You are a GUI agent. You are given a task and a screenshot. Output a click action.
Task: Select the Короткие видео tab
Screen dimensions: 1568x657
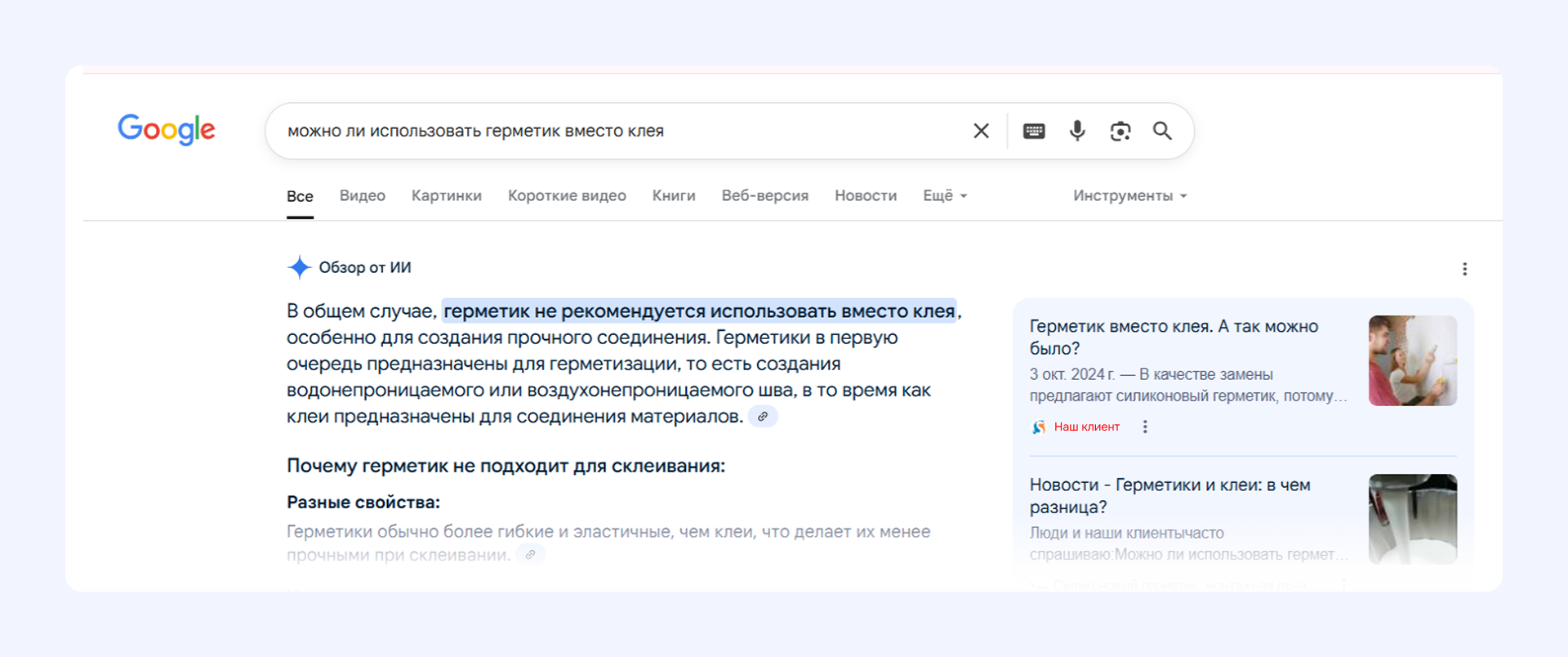click(567, 196)
